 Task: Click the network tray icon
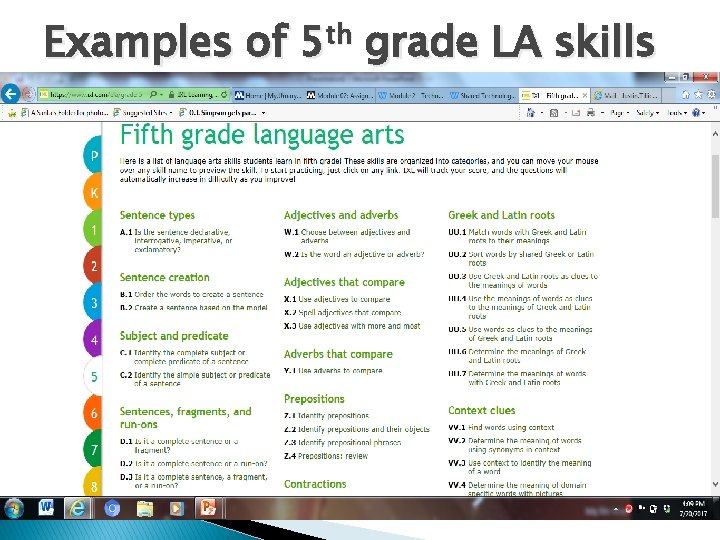click(653, 509)
